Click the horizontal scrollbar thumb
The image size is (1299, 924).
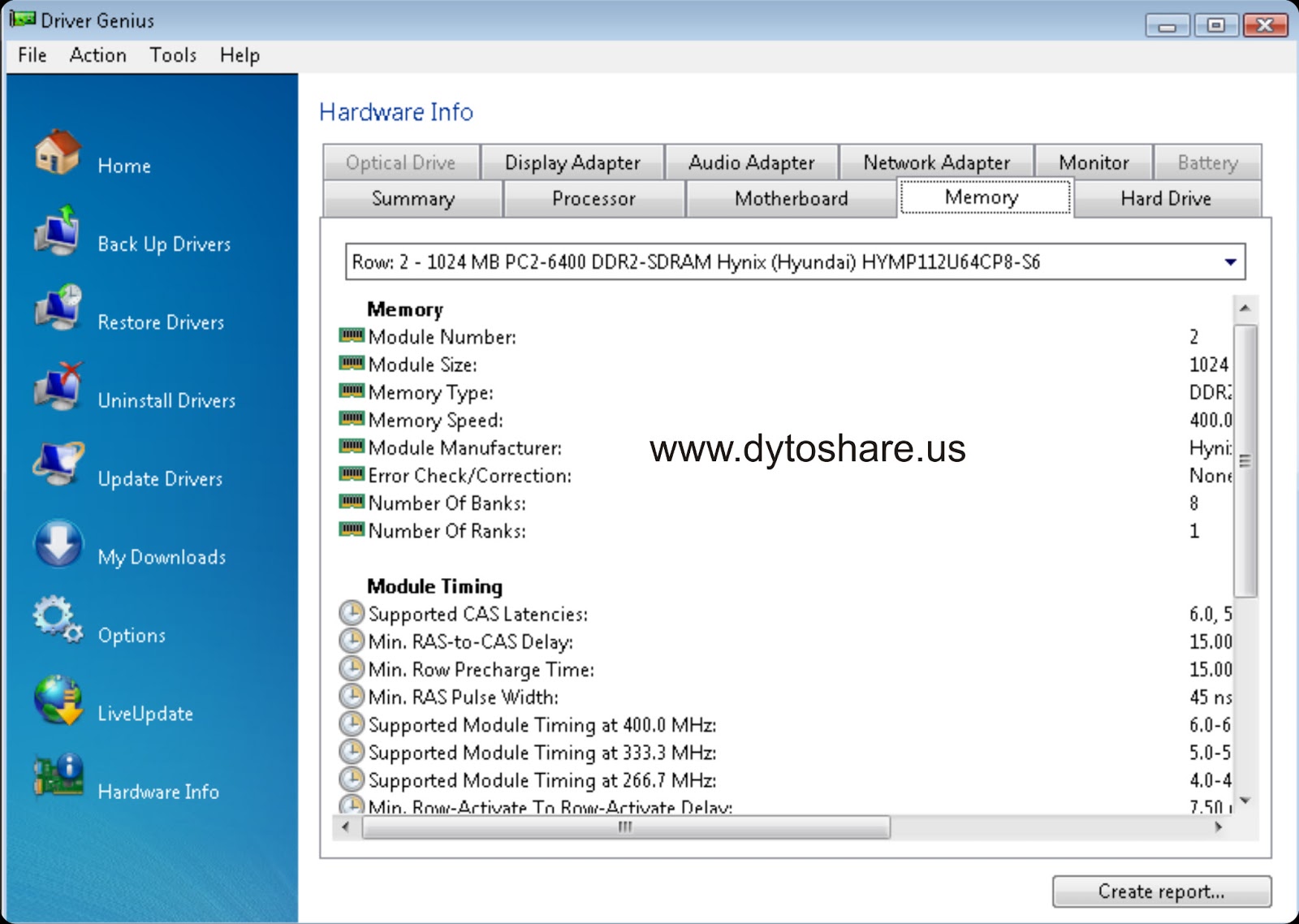(625, 827)
